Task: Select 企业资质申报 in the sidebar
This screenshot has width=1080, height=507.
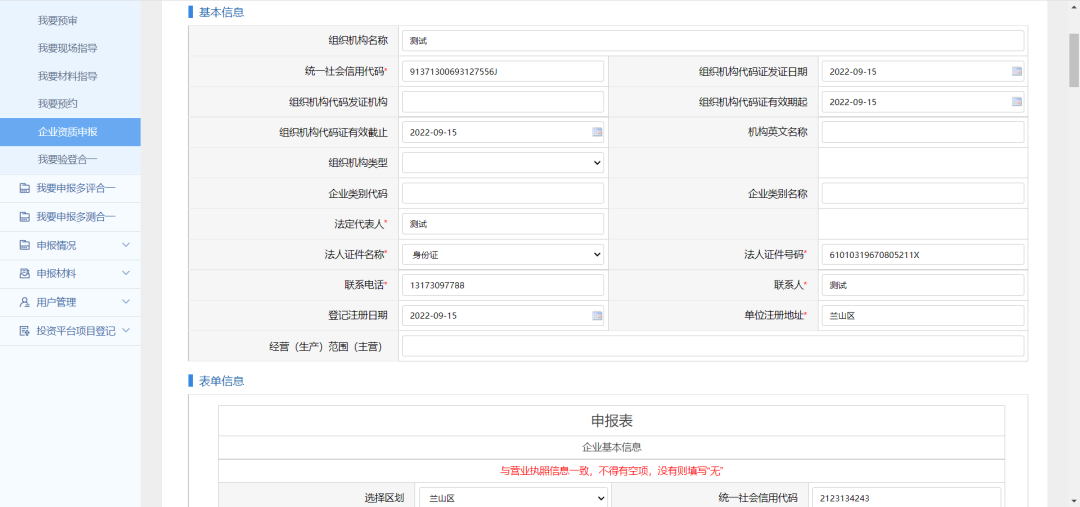Action: (x=68, y=132)
